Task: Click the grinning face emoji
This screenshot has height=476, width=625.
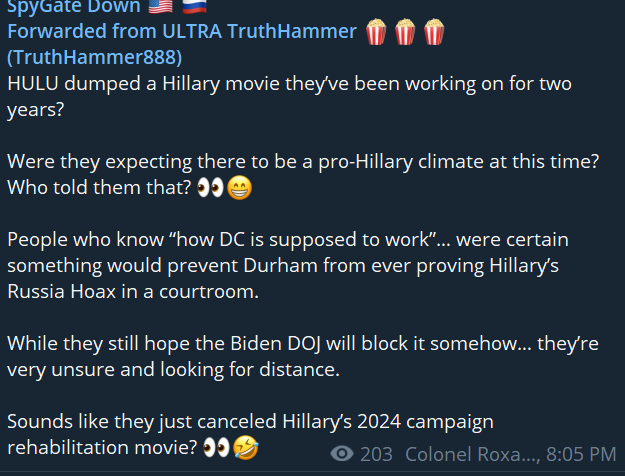Action: [240, 188]
